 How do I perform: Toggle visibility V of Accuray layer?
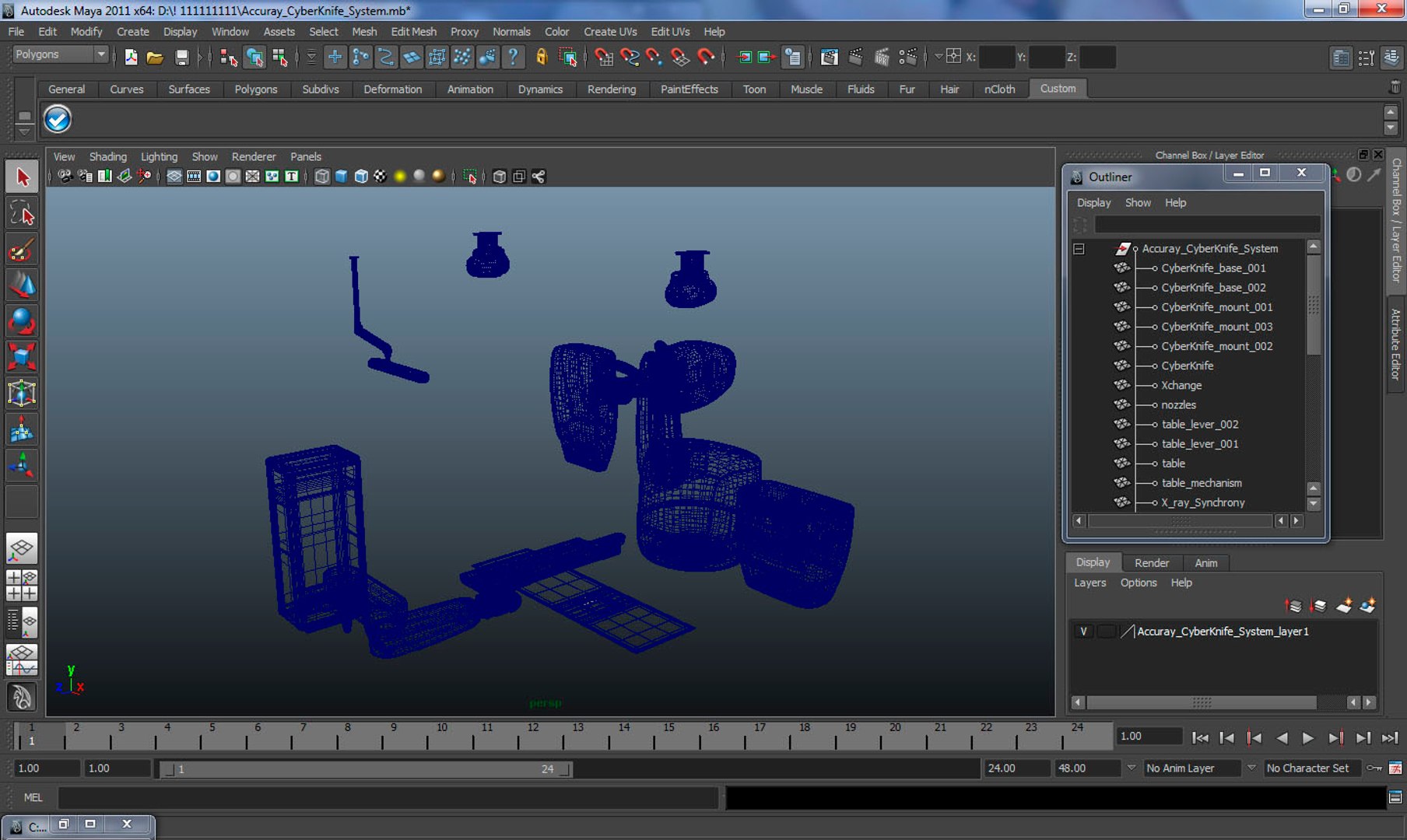coord(1083,632)
